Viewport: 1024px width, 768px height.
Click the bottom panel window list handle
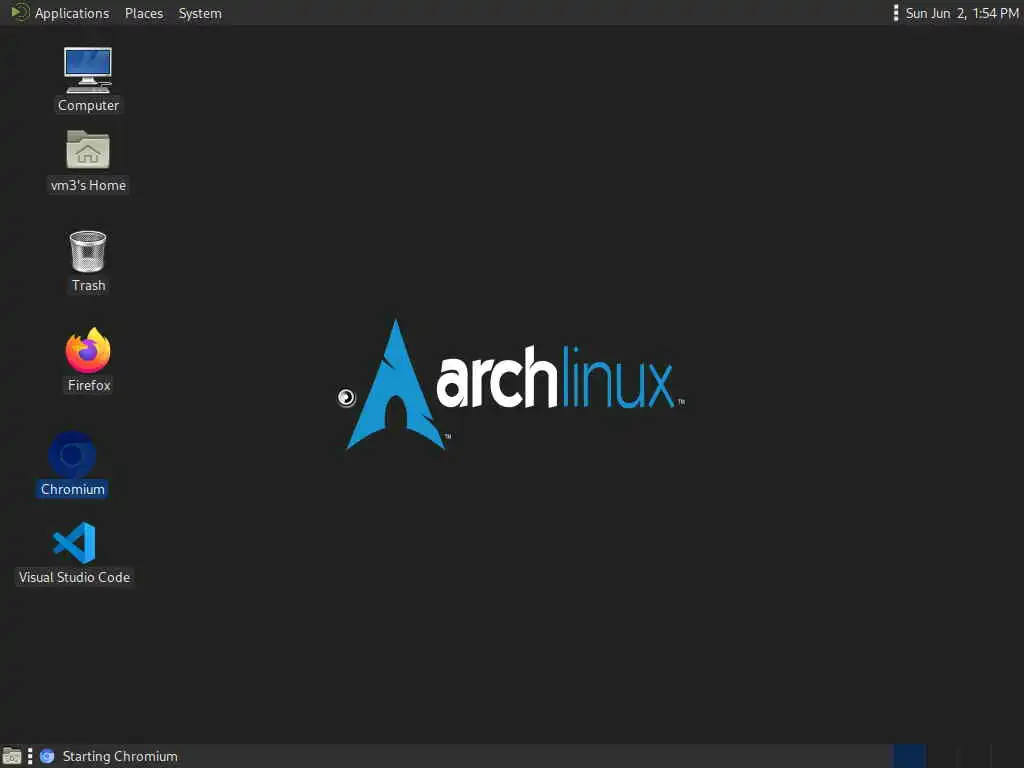(x=30, y=756)
